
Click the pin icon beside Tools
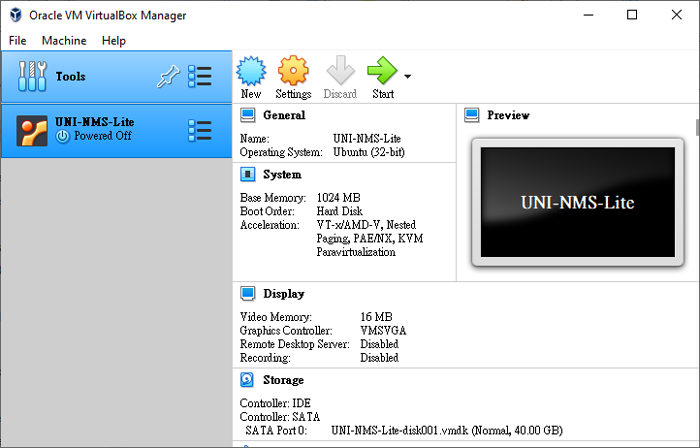[x=168, y=77]
